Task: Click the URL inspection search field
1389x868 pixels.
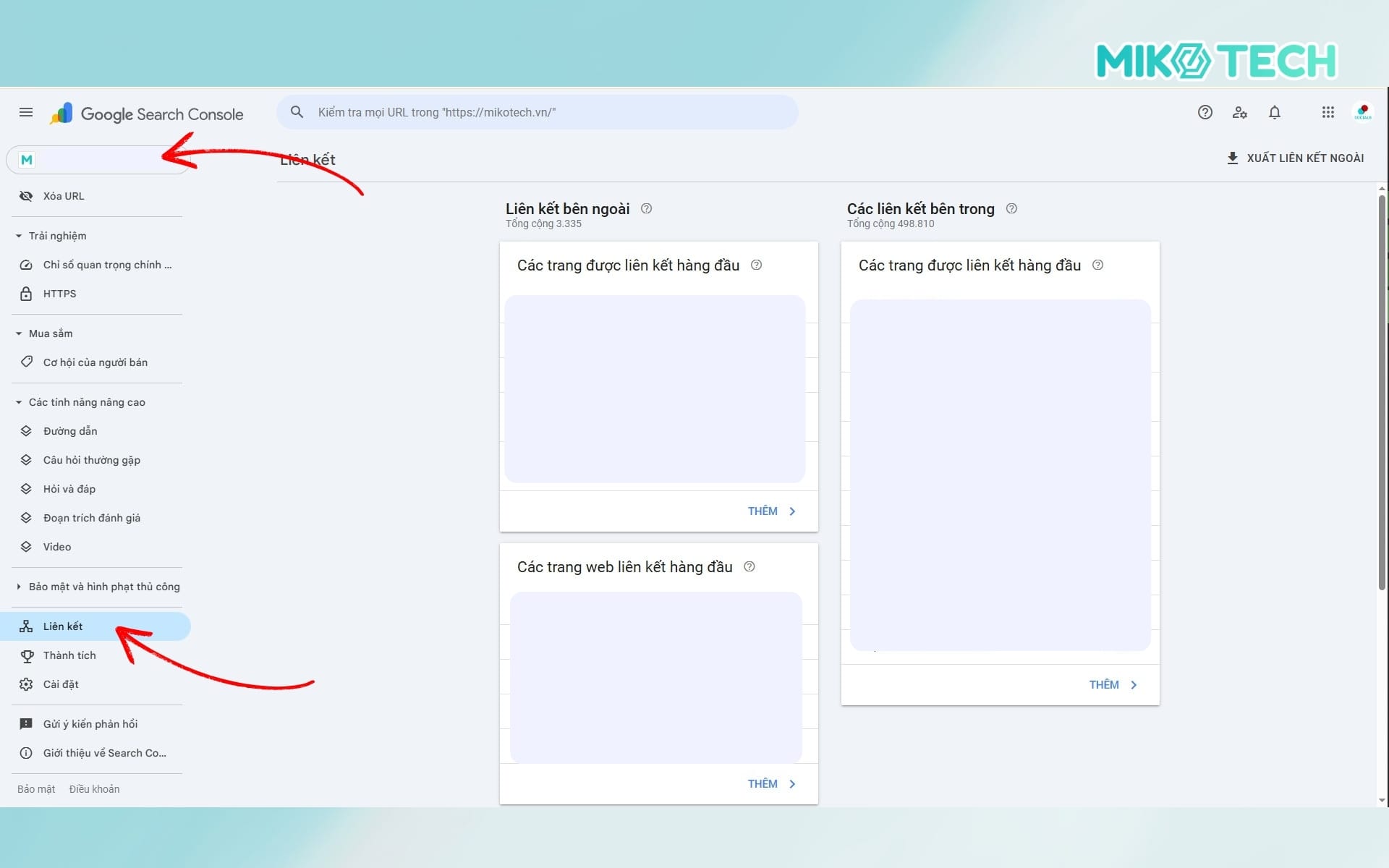Action: pos(550,112)
